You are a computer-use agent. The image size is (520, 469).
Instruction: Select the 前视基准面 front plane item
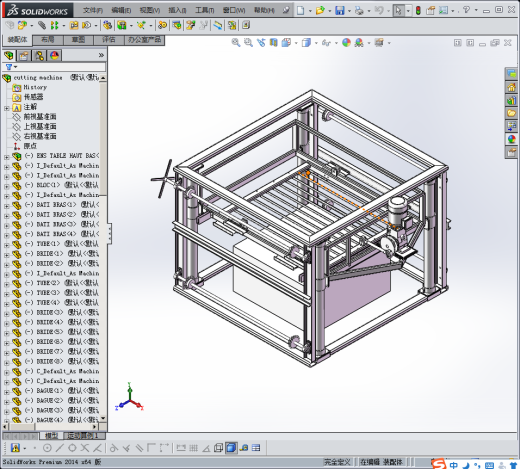pyautogui.click(x=40, y=117)
